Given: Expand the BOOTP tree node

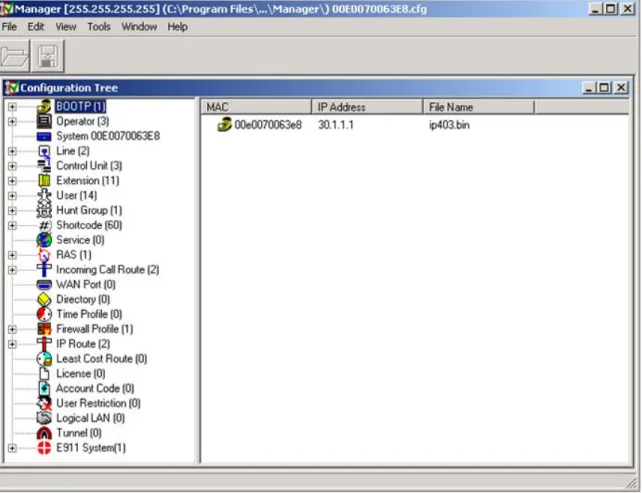Looking at the screenshot, I should [x=12, y=107].
